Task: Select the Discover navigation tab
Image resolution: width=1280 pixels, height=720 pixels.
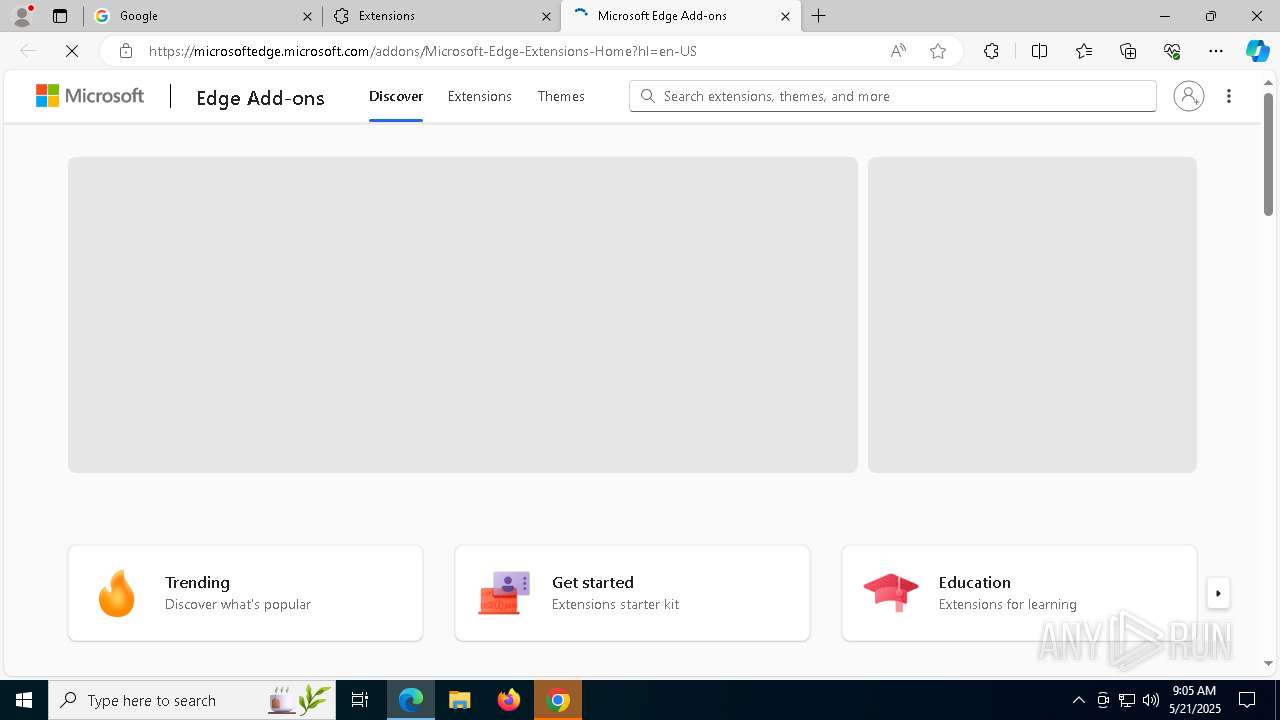Action: (x=396, y=96)
